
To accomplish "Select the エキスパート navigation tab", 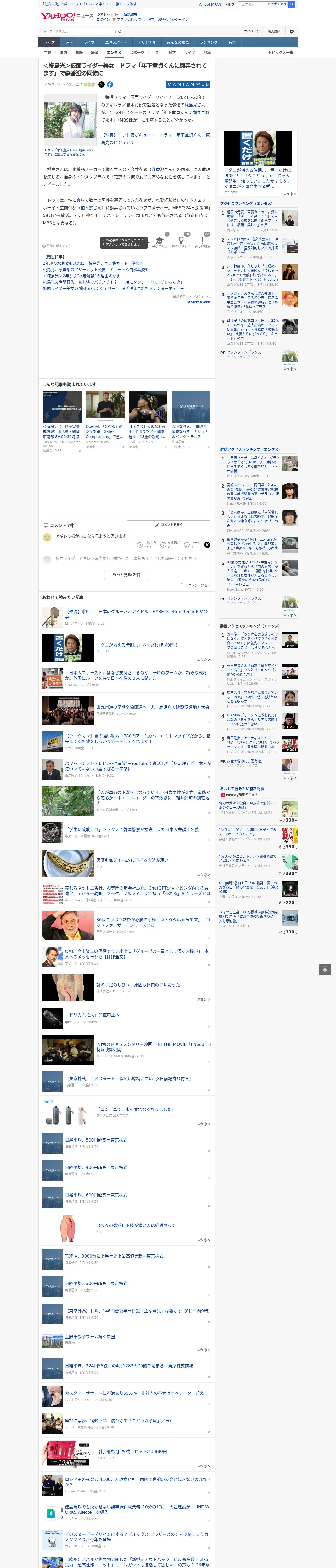I will coord(116,43).
